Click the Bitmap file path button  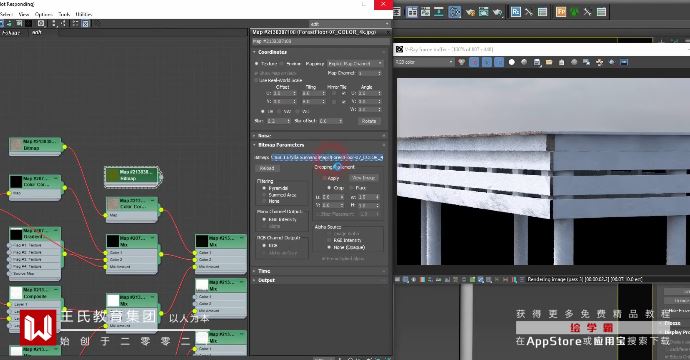click(327, 157)
